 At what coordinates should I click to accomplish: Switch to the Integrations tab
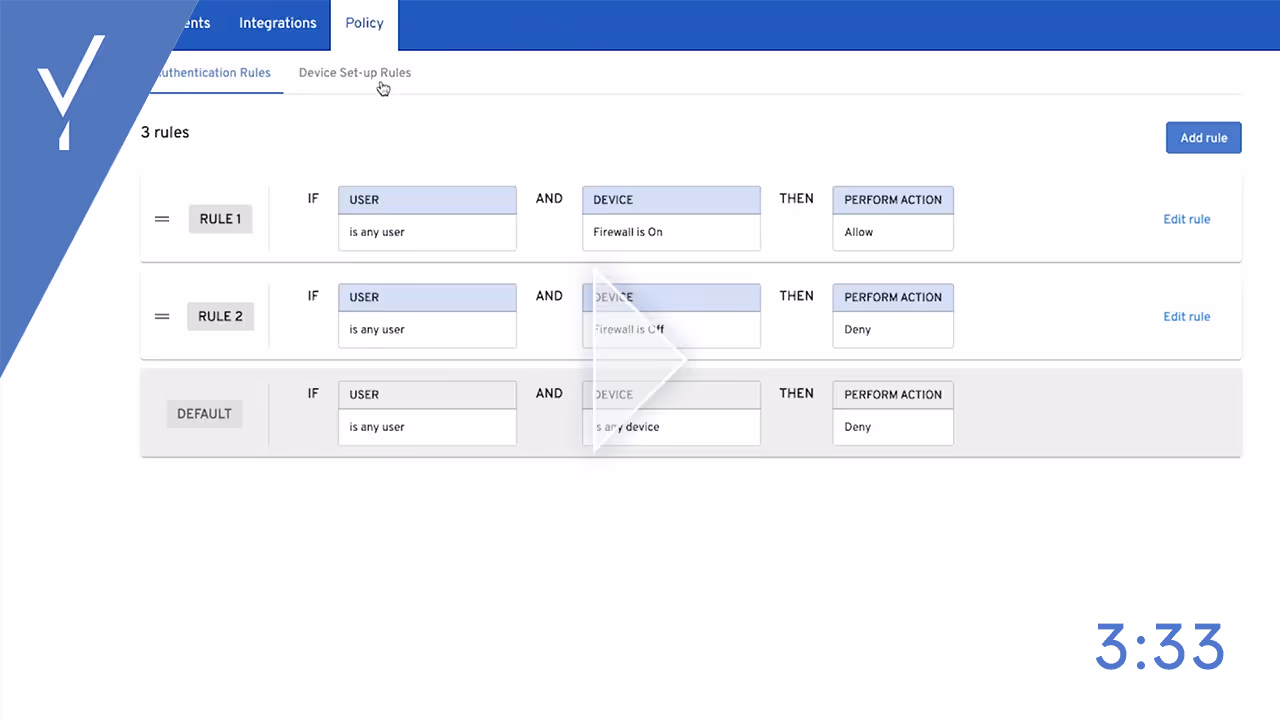277,22
